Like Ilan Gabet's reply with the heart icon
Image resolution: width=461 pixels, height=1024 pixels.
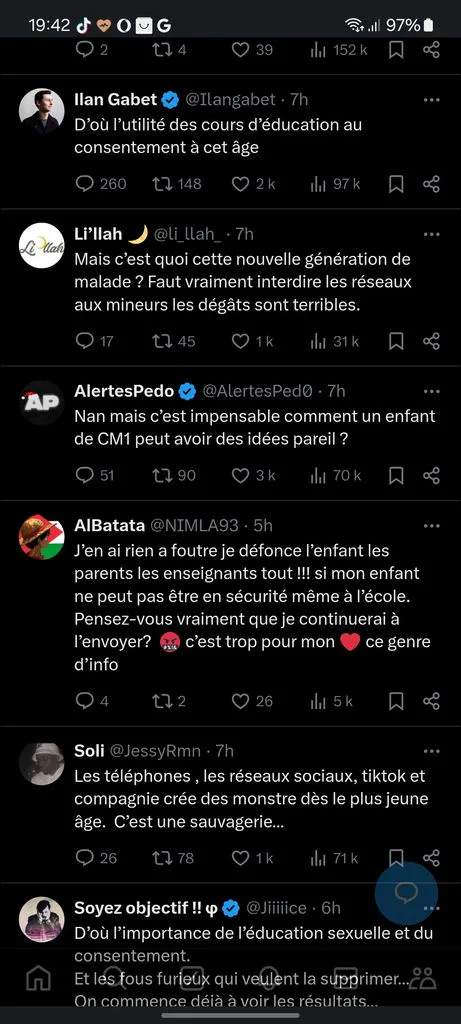tap(241, 185)
